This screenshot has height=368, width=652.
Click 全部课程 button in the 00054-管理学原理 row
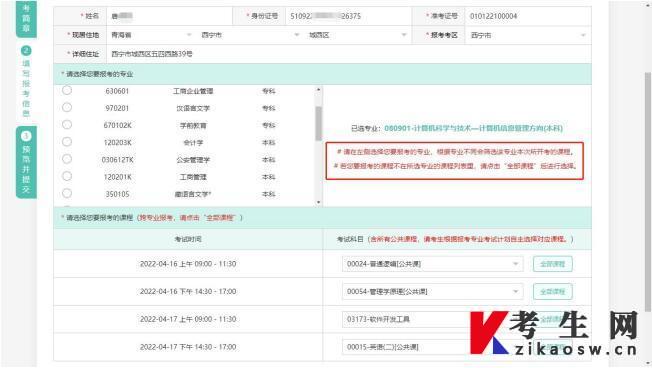[x=553, y=291]
